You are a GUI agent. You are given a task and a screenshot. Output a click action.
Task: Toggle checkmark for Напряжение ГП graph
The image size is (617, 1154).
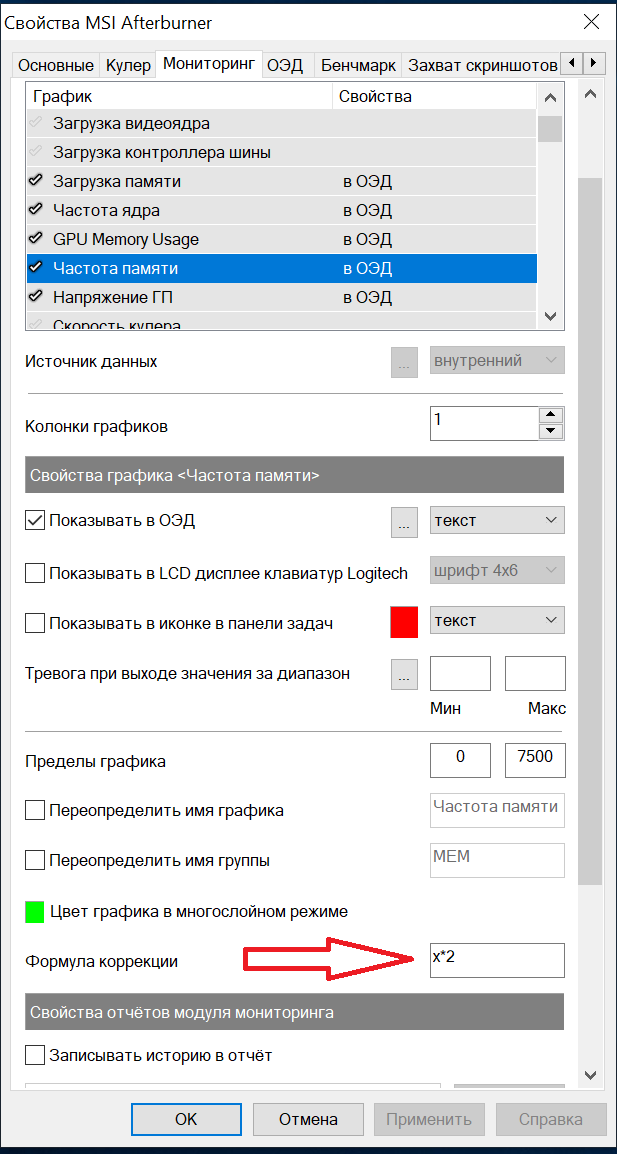point(35,297)
